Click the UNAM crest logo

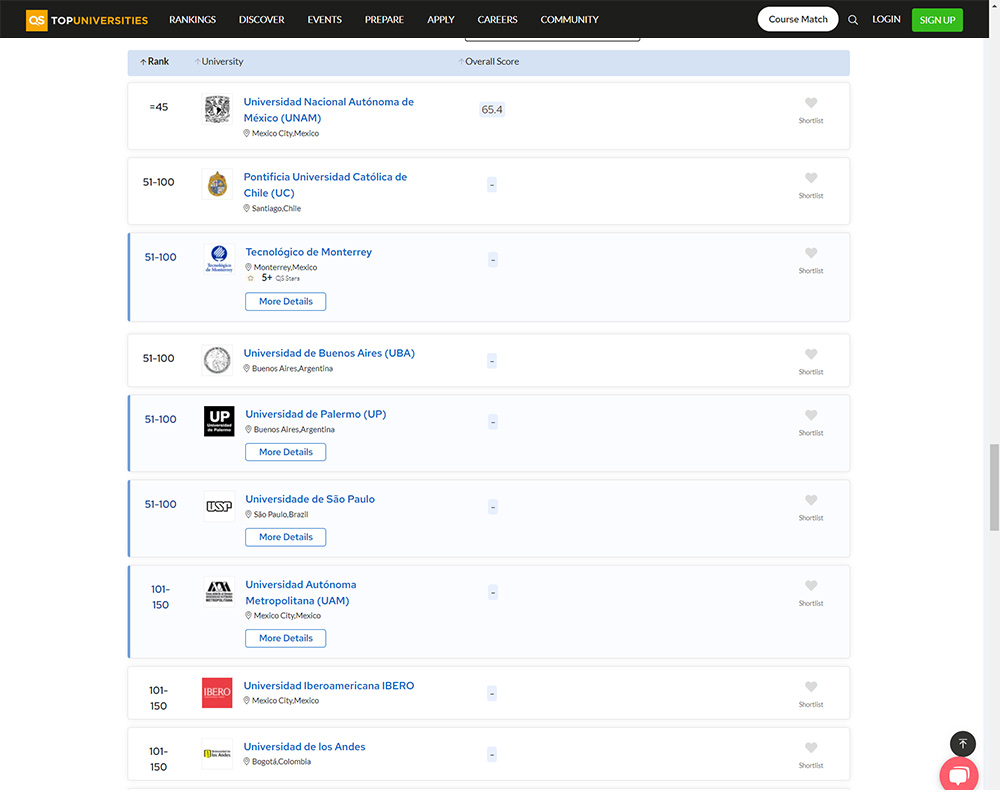[x=217, y=109]
